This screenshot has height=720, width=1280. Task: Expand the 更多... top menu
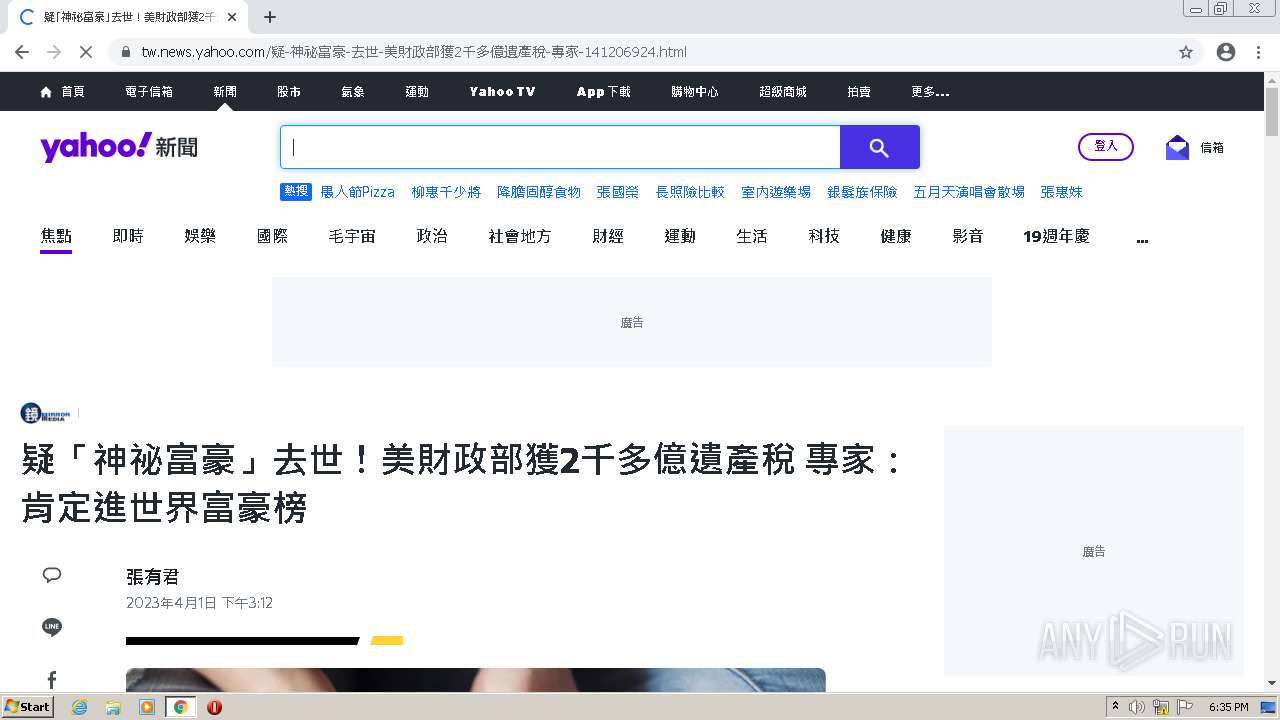coord(930,91)
